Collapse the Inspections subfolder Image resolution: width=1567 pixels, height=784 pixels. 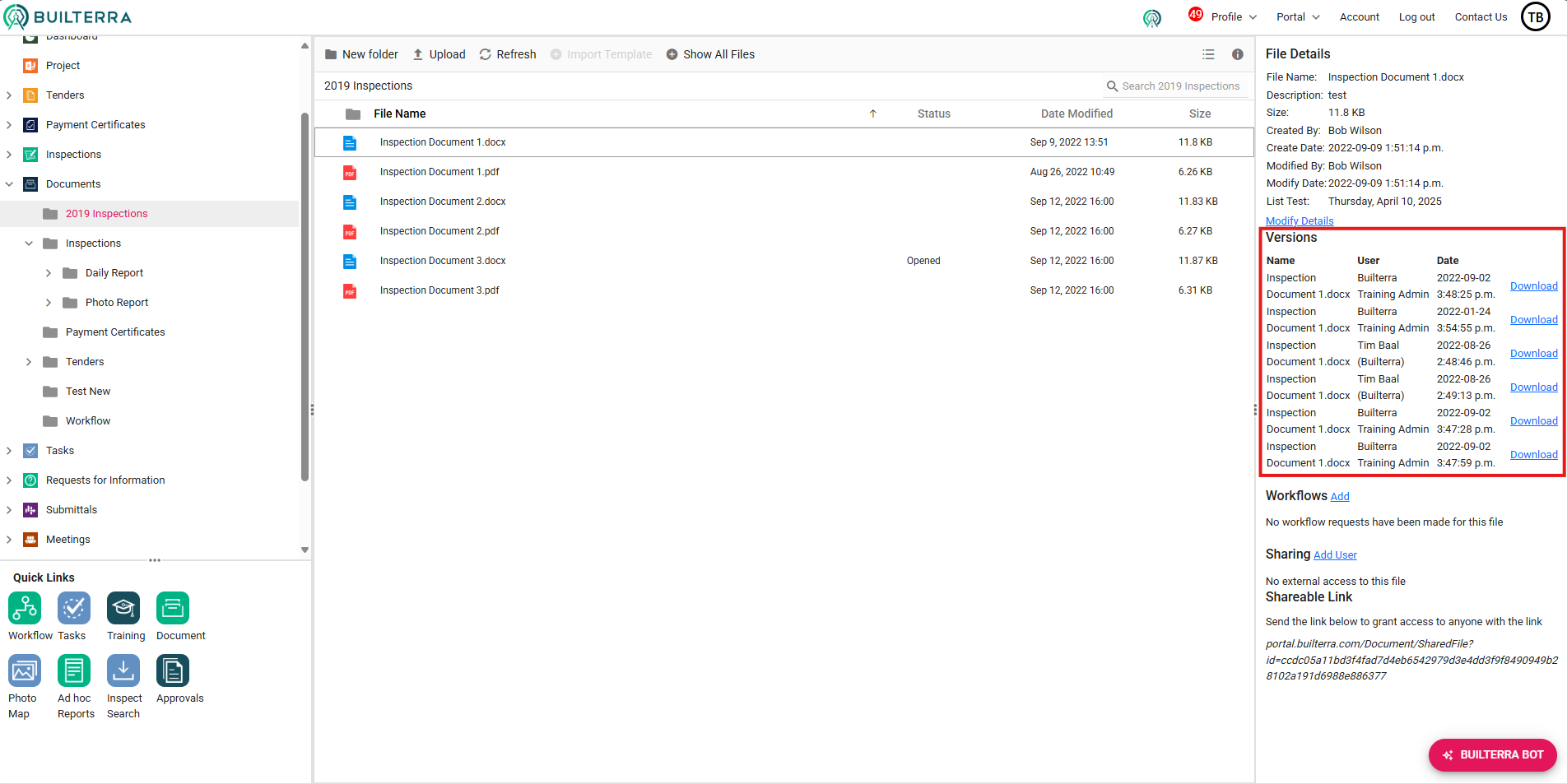pyautogui.click(x=29, y=244)
